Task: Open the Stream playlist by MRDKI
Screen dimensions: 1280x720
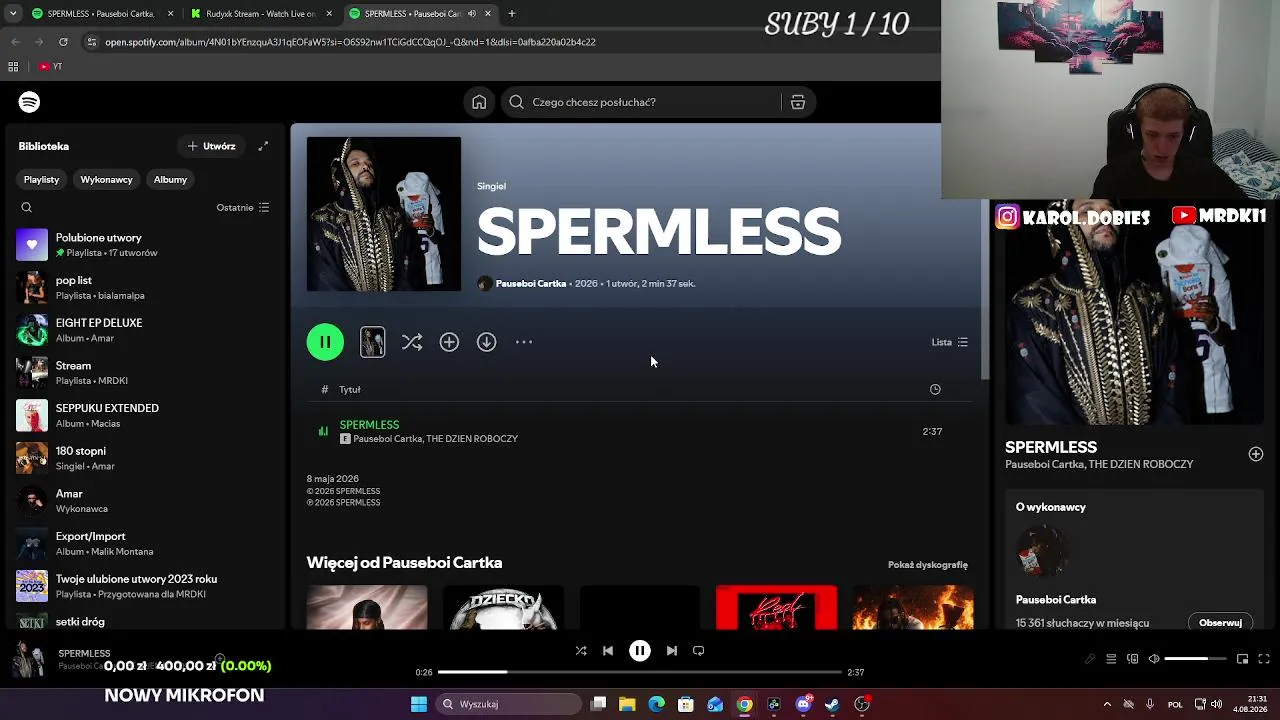Action: coord(145,373)
